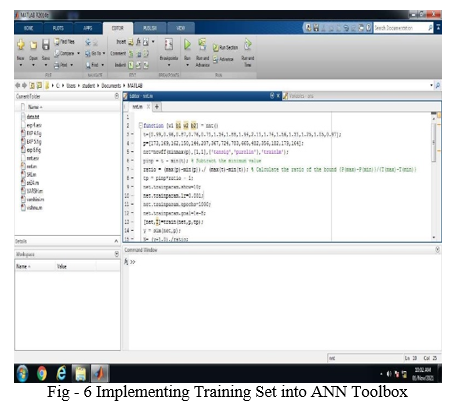Click the Value column header in Workspace
Screen dimensions: 462x409
(61, 266)
